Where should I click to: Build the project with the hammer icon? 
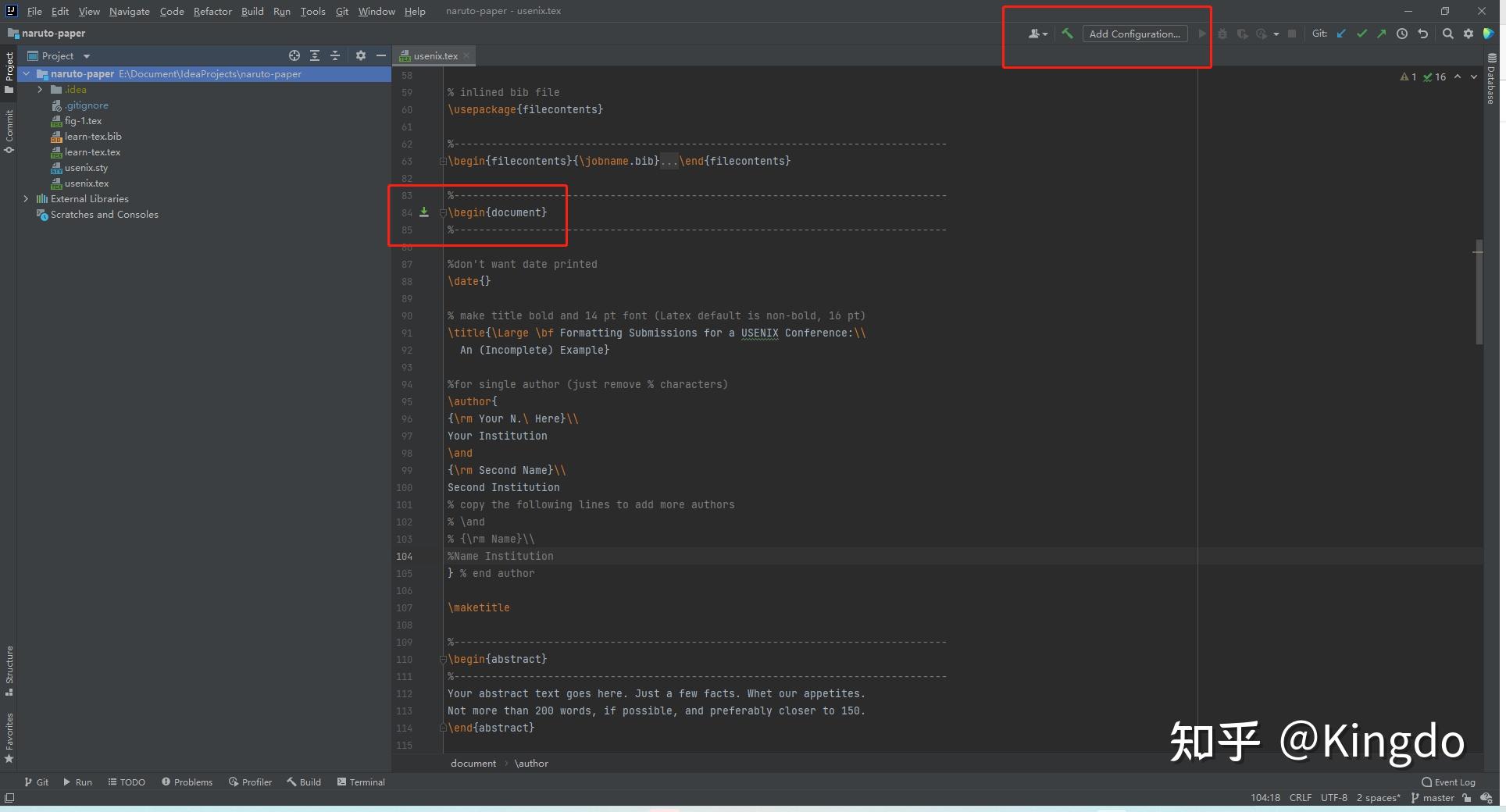[1067, 34]
